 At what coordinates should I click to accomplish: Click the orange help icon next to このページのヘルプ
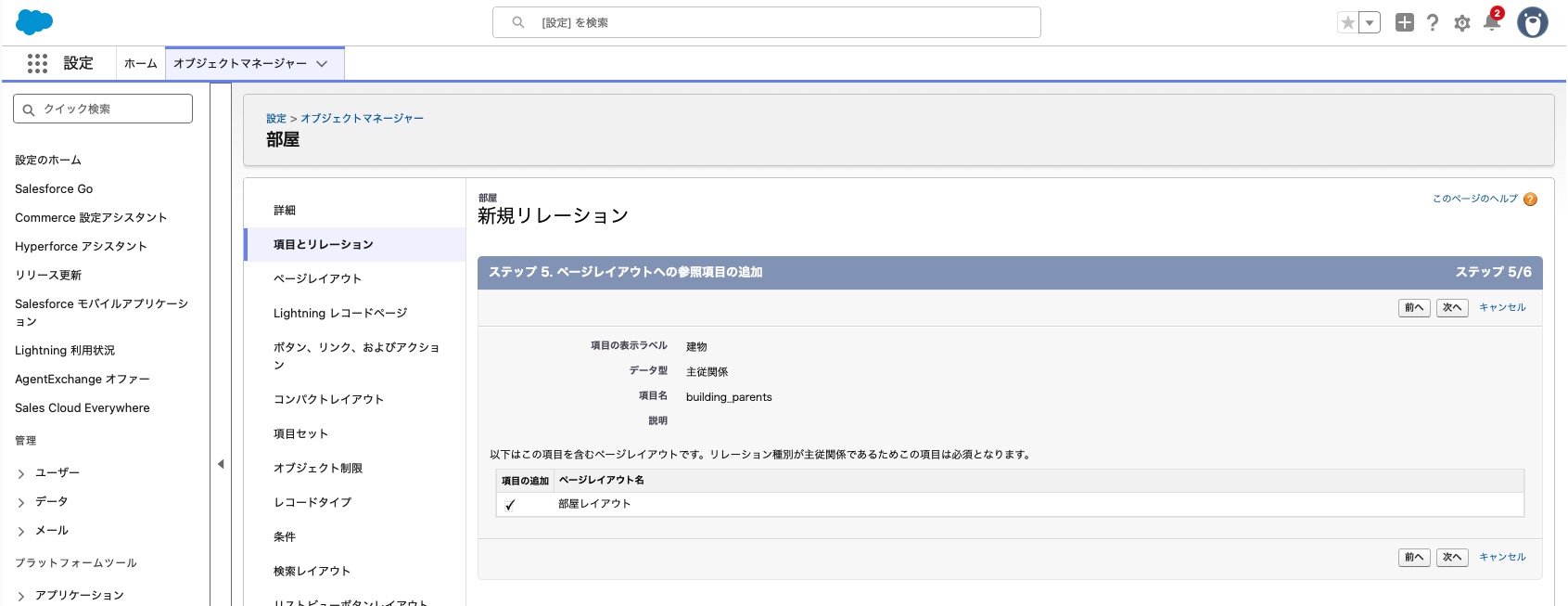click(1531, 200)
